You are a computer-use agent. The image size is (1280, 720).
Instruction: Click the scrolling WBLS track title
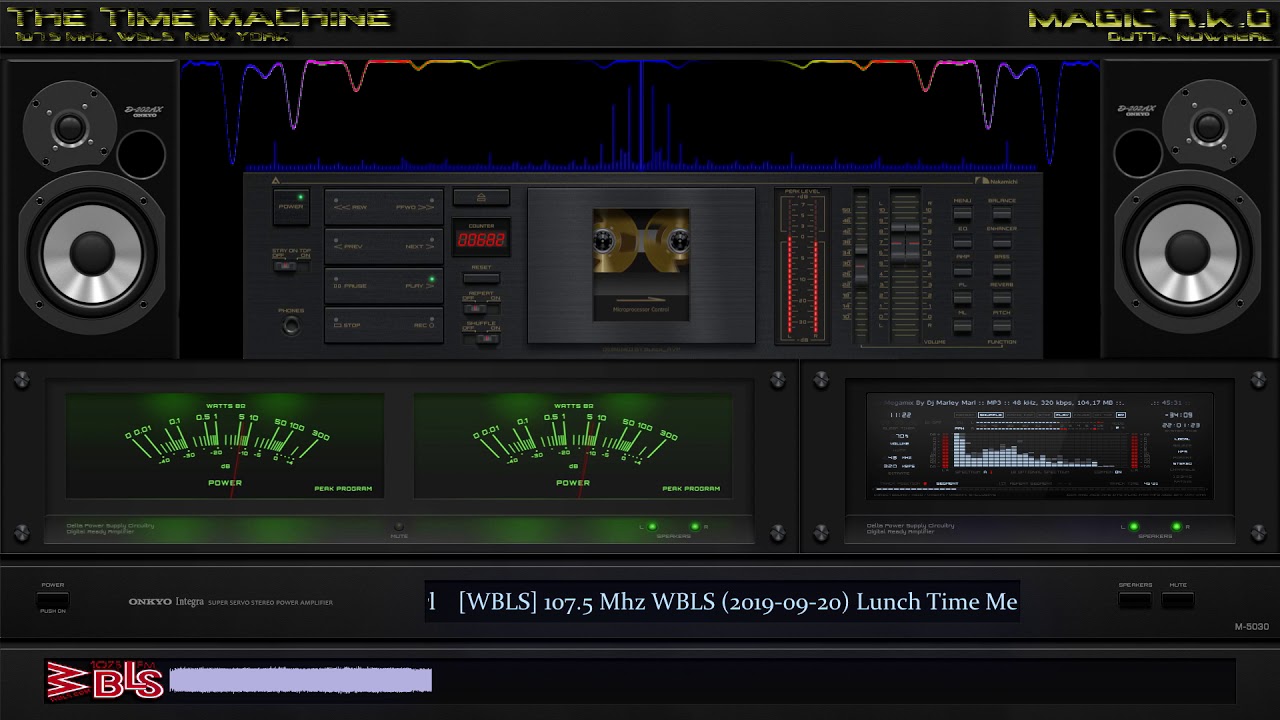coord(722,601)
